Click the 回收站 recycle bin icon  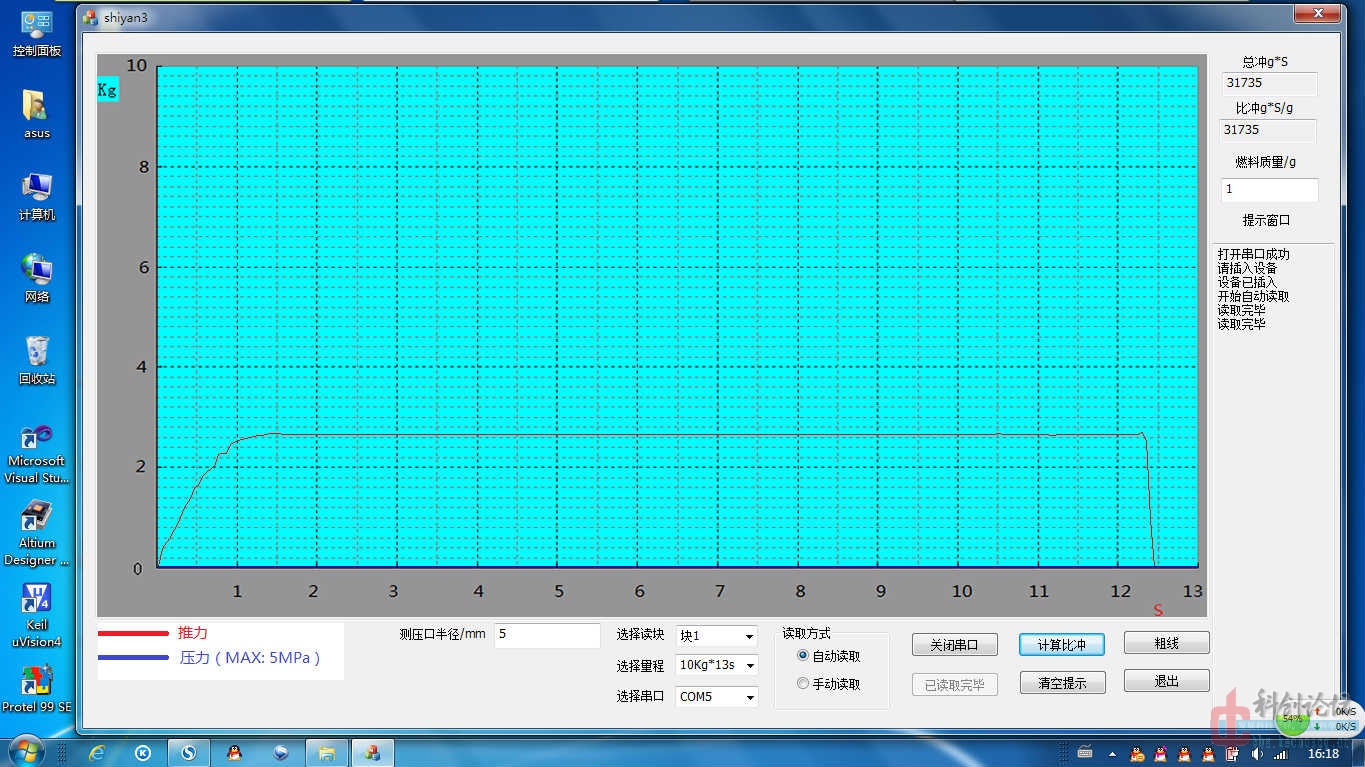pos(37,360)
